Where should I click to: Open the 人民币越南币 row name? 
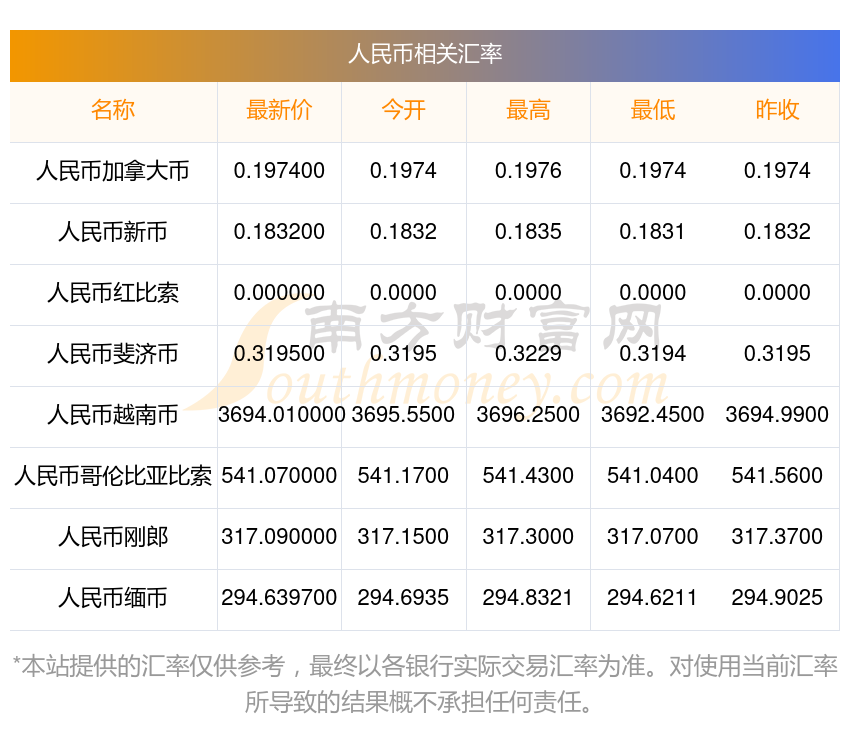click(x=113, y=415)
